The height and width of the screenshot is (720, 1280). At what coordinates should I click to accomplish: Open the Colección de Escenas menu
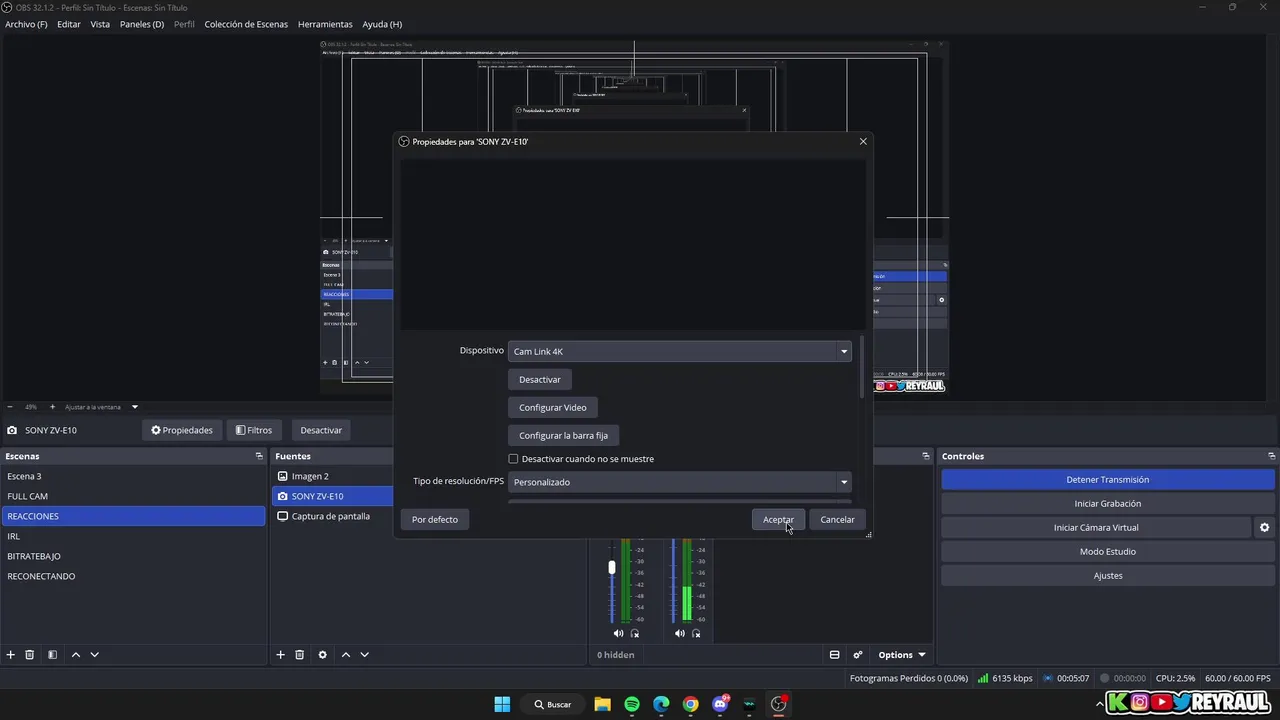[x=246, y=24]
